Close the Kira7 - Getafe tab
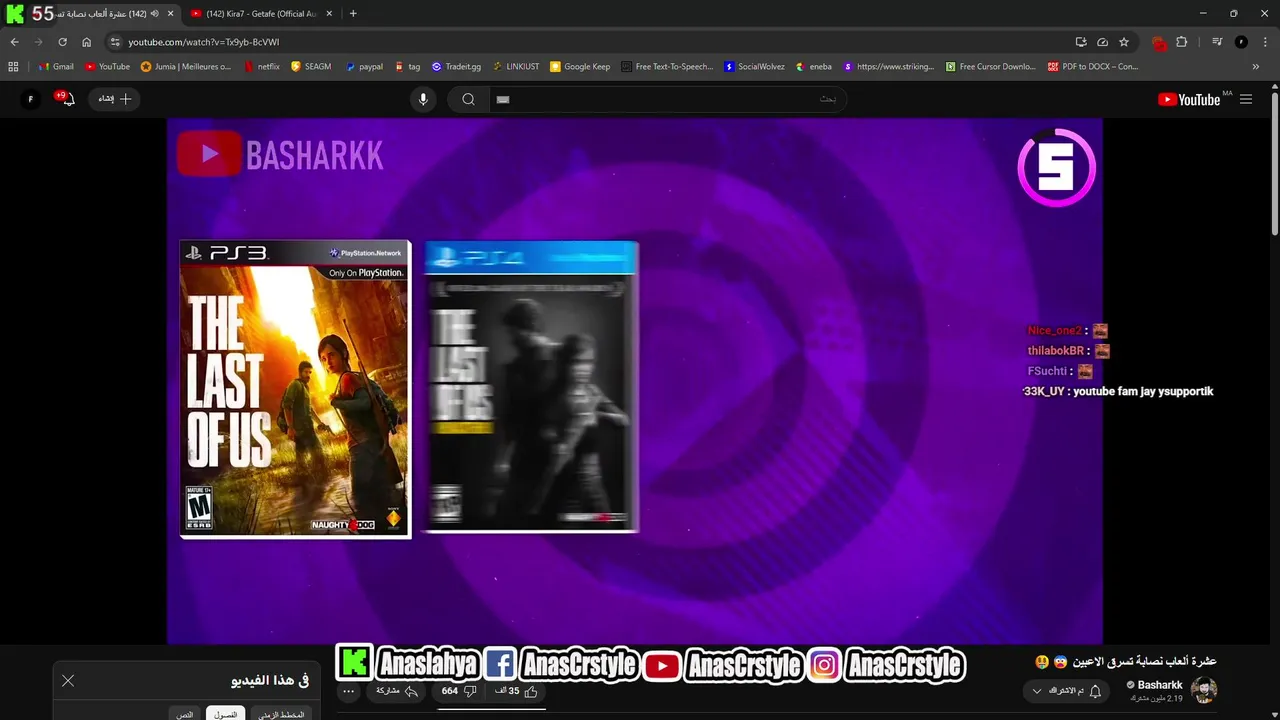1280x720 pixels. point(329,13)
